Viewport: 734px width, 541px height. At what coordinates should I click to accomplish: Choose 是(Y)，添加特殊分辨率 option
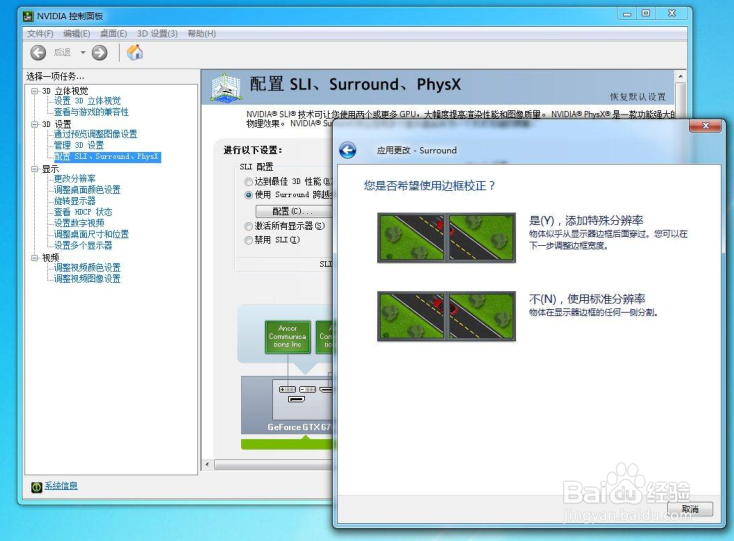[586, 220]
